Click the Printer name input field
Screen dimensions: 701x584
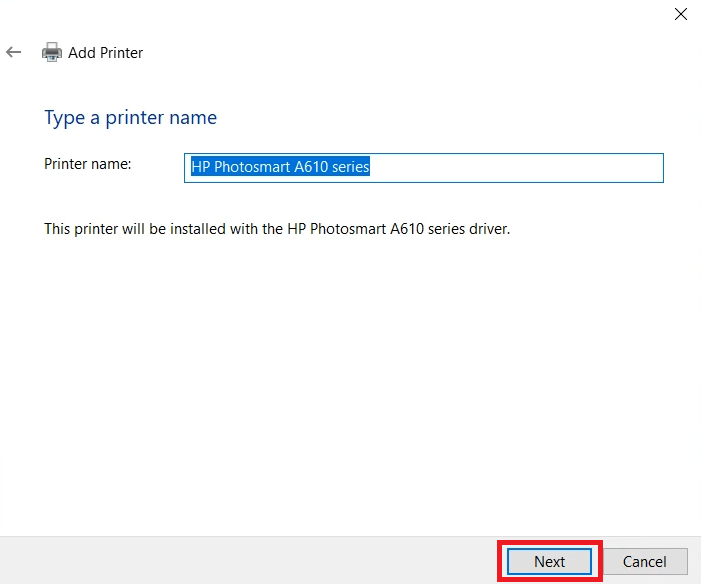pos(423,168)
